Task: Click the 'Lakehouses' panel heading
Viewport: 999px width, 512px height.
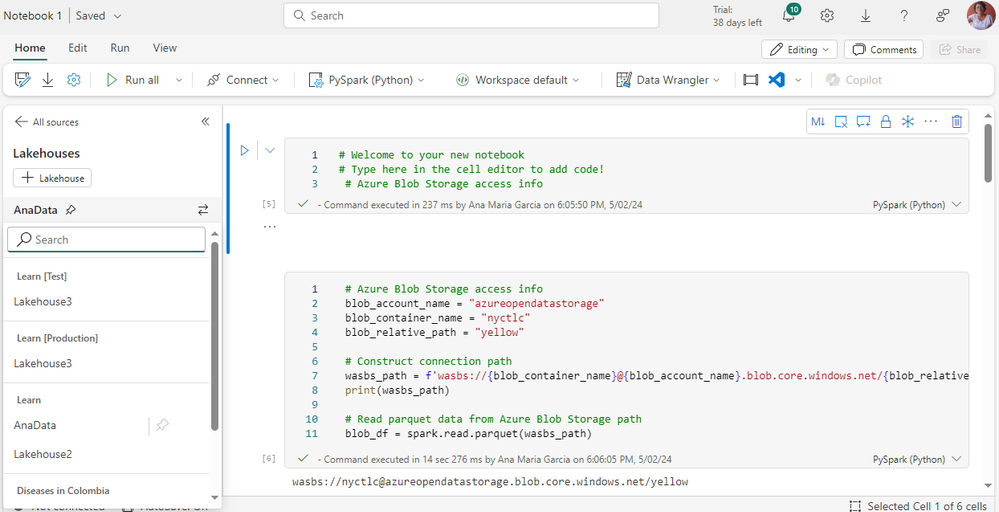Action: click(47, 153)
